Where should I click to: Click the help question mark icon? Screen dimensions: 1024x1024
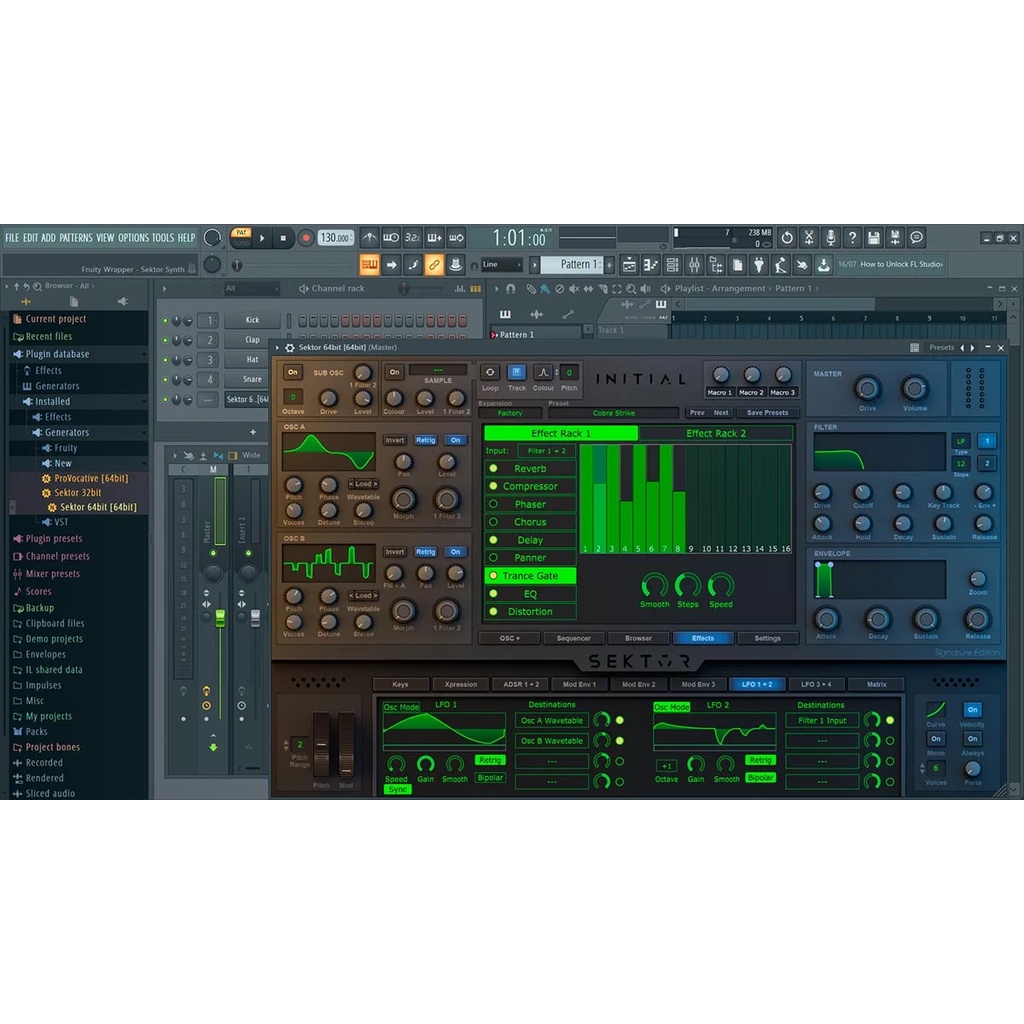coord(852,238)
